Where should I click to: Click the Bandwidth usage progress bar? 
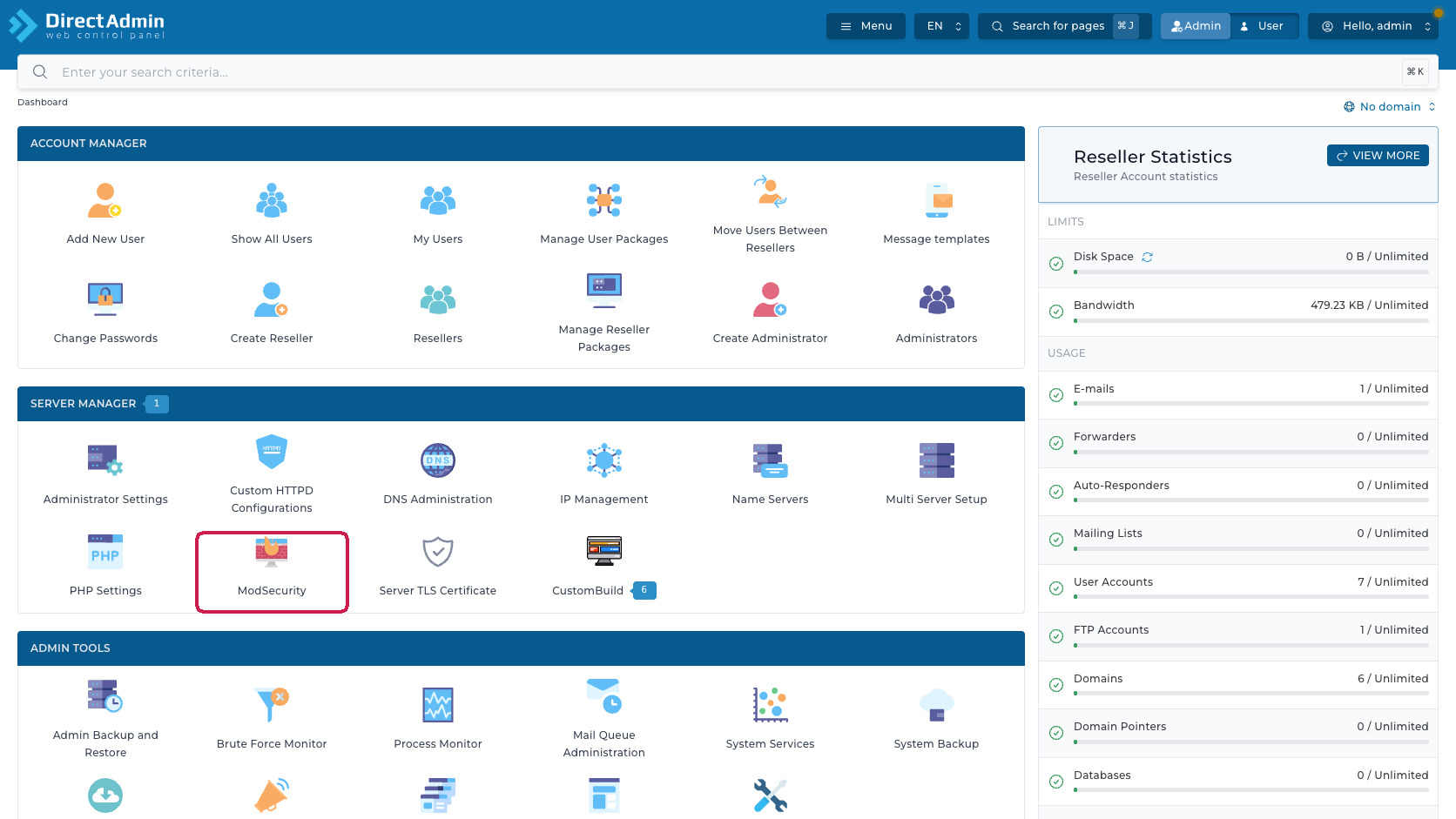coord(1251,321)
